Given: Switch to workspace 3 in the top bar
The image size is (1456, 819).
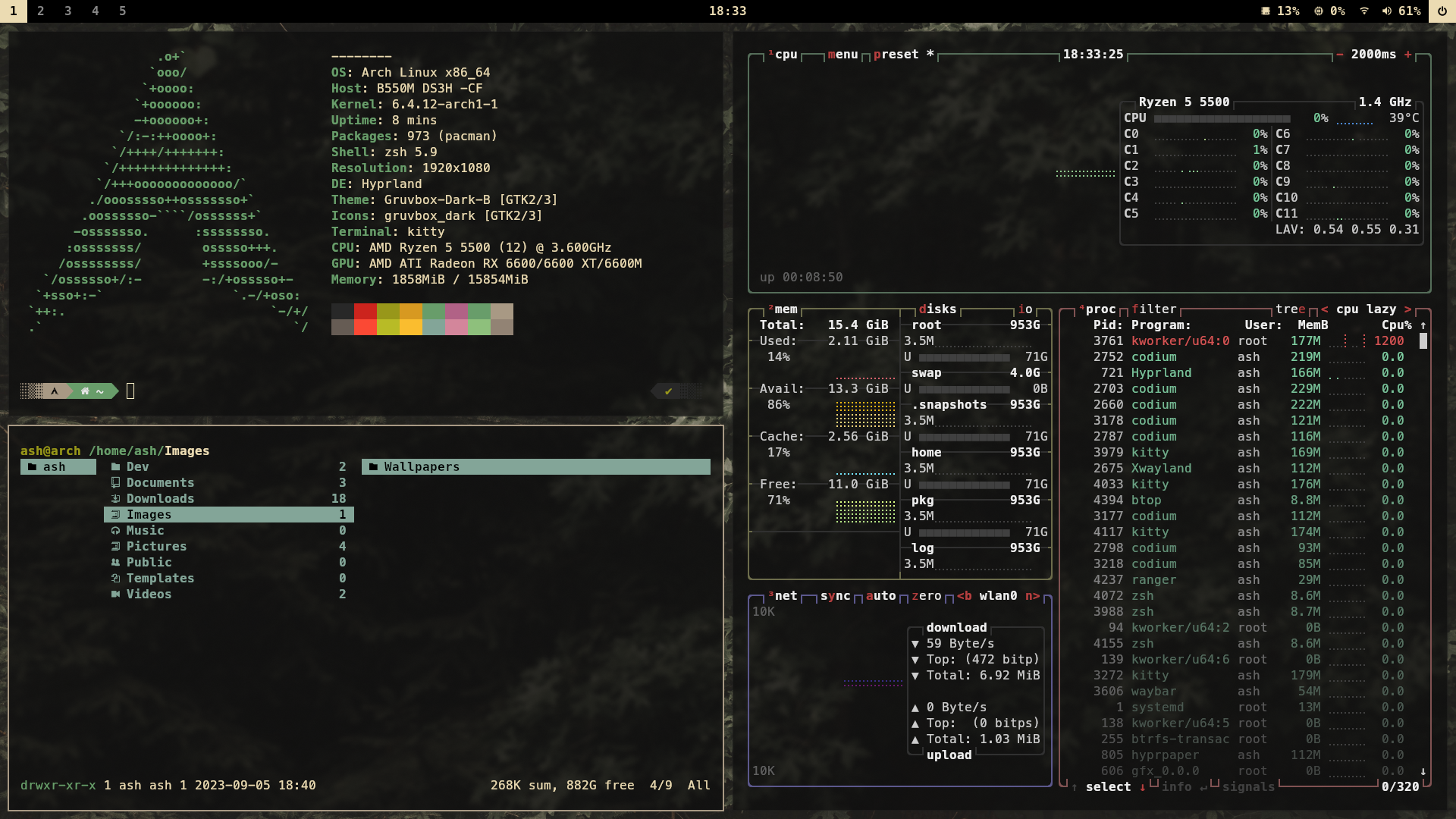Looking at the screenshot, I should point(67,11).
